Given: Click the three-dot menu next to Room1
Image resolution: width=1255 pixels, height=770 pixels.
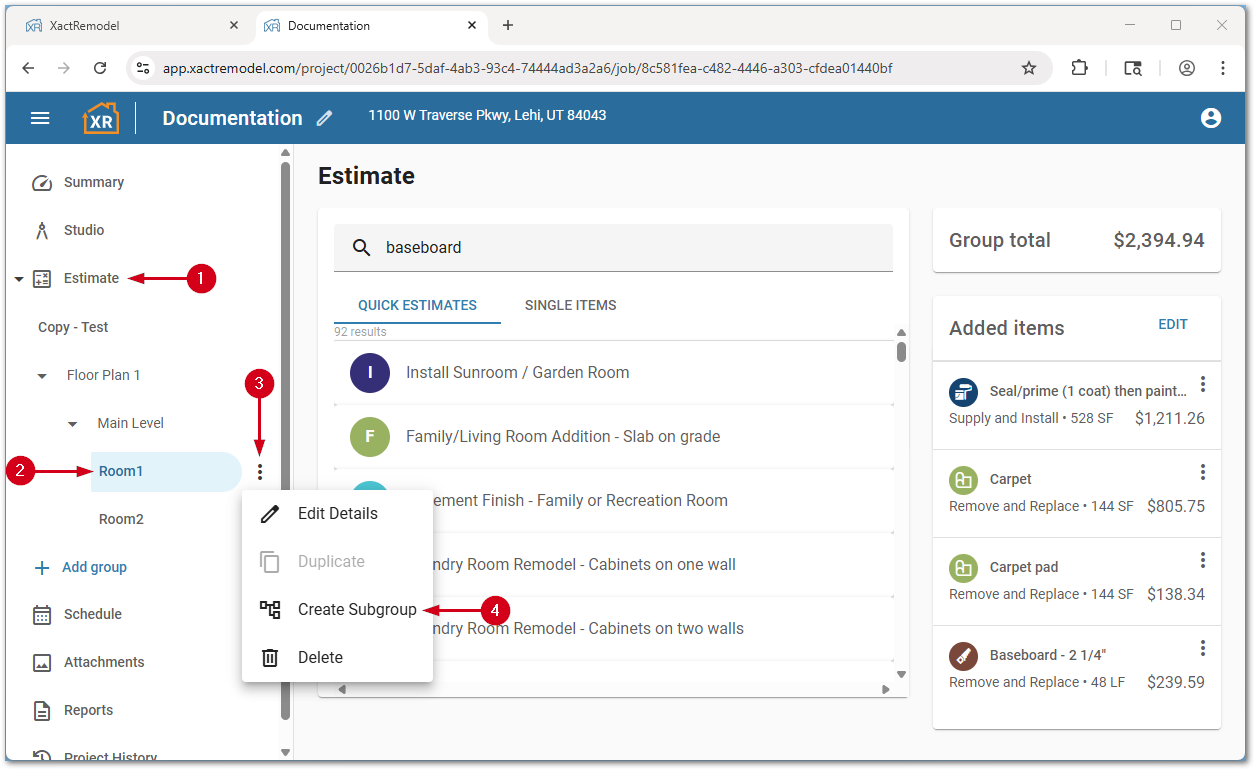Looking at the screenshot, I should (260, 472).
